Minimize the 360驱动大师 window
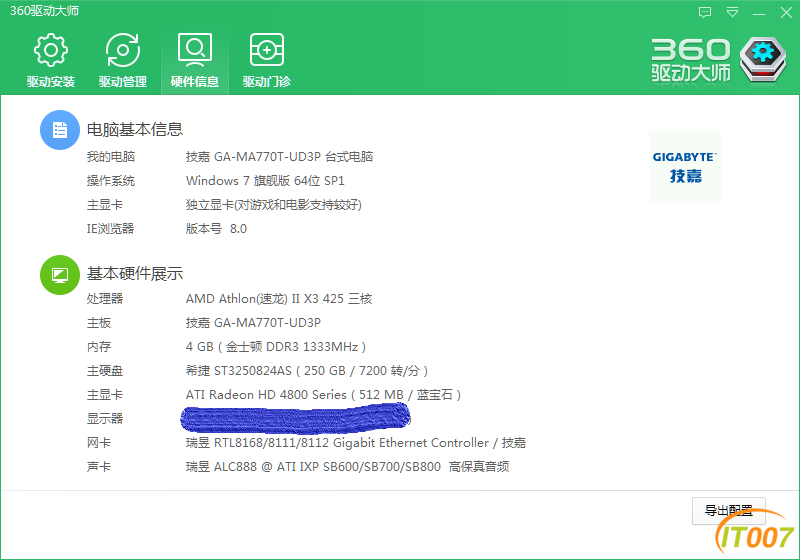This screenshot has width=800, height=560. (759, 13)
